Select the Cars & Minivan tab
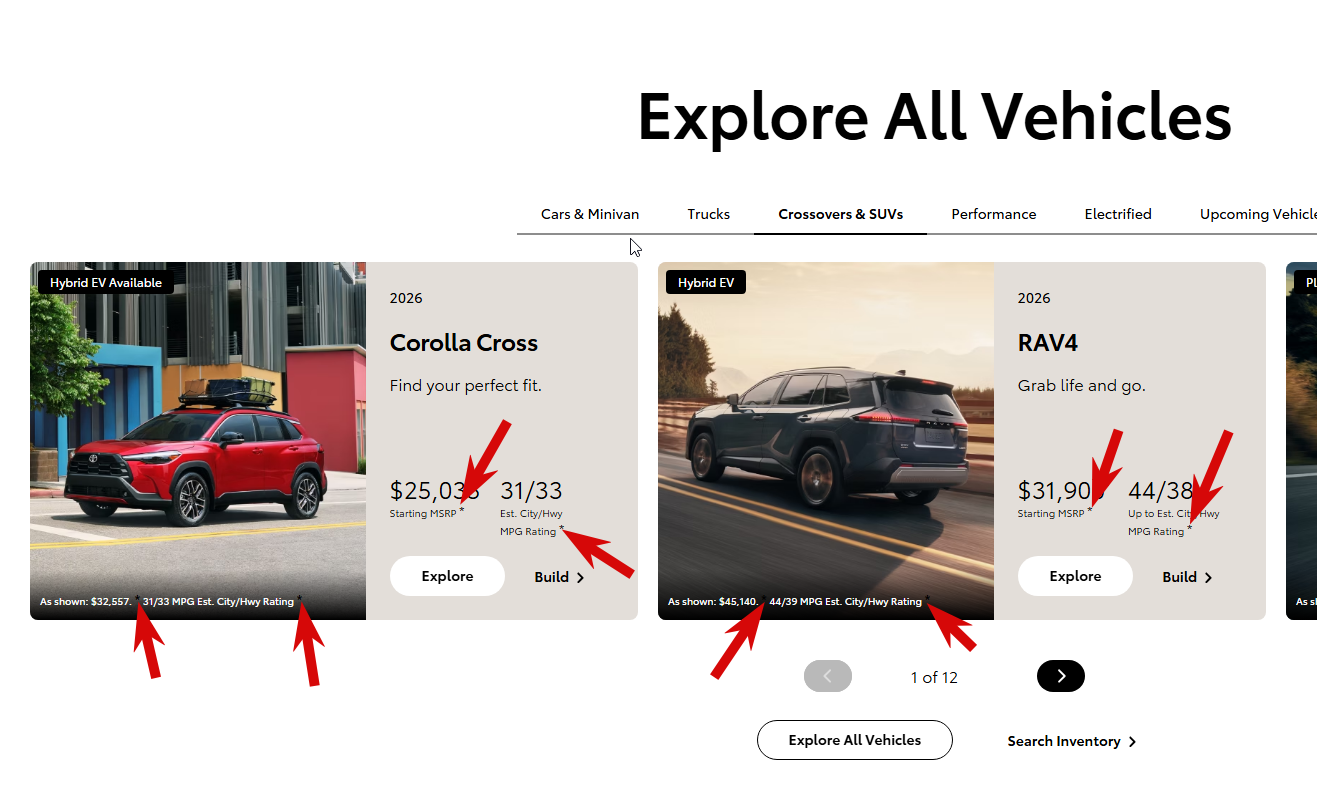The width and height of the screenshot is (1317, 800). [x=590, y=214]
